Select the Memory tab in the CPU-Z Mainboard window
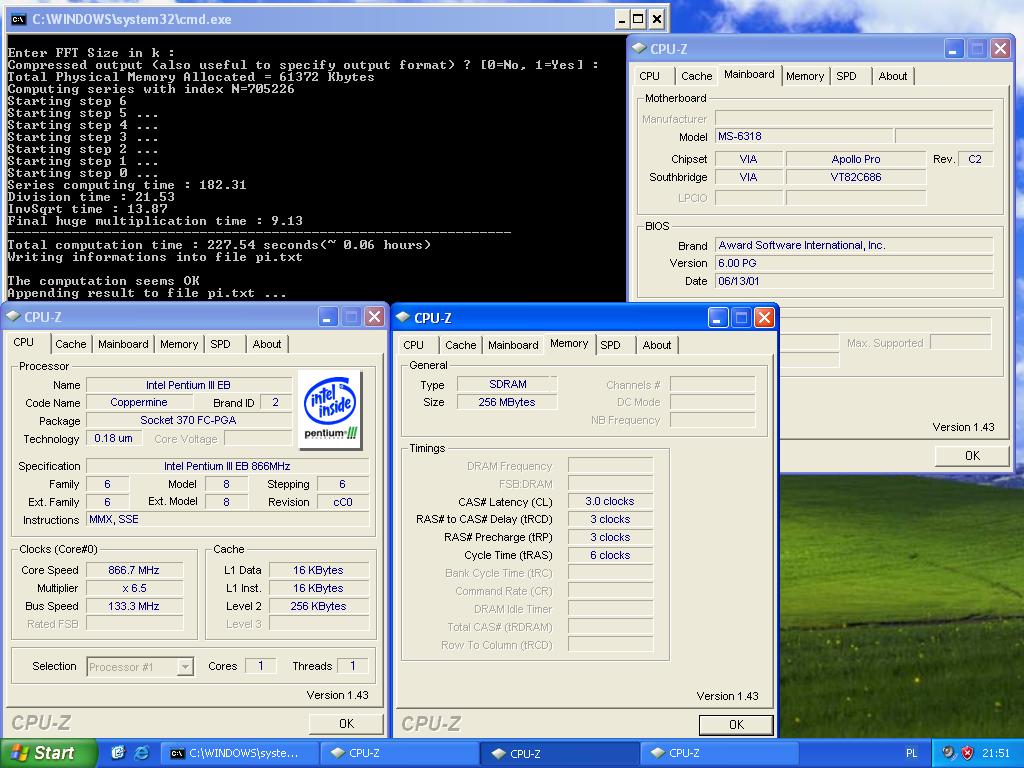 [805, 76]
